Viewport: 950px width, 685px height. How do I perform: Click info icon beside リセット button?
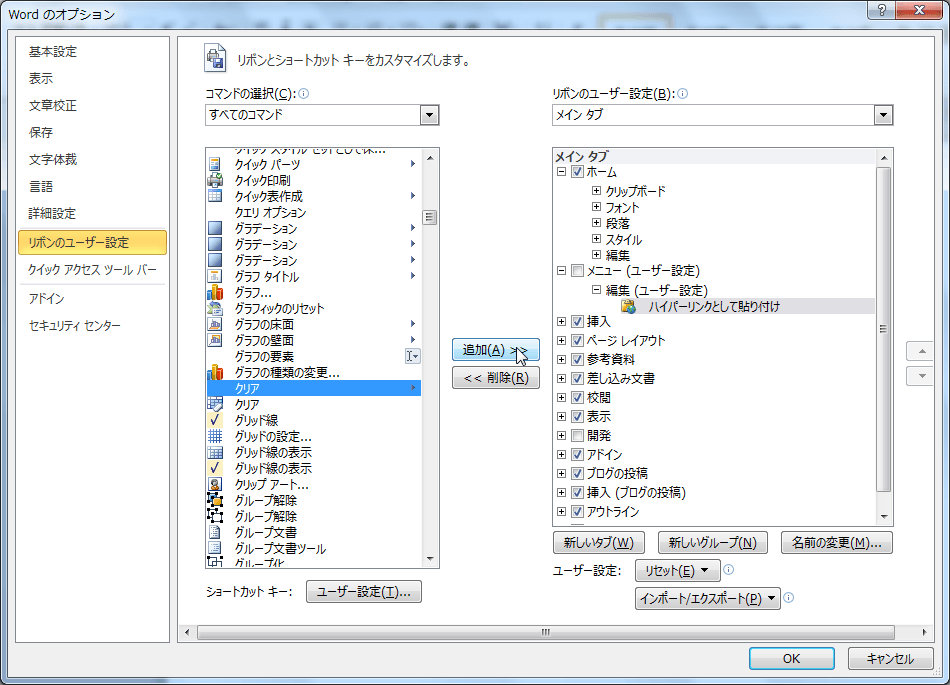click(x=729, y=569)
